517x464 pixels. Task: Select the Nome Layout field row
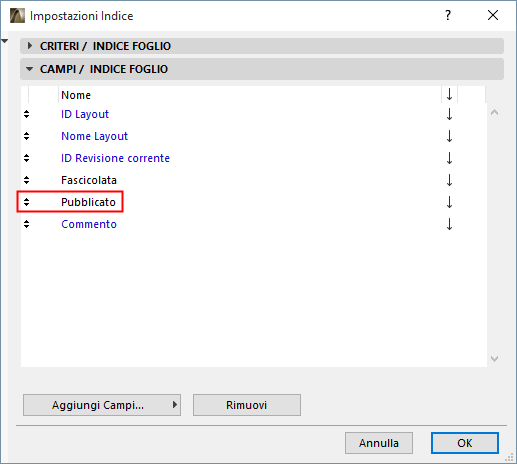pos(253,136)
